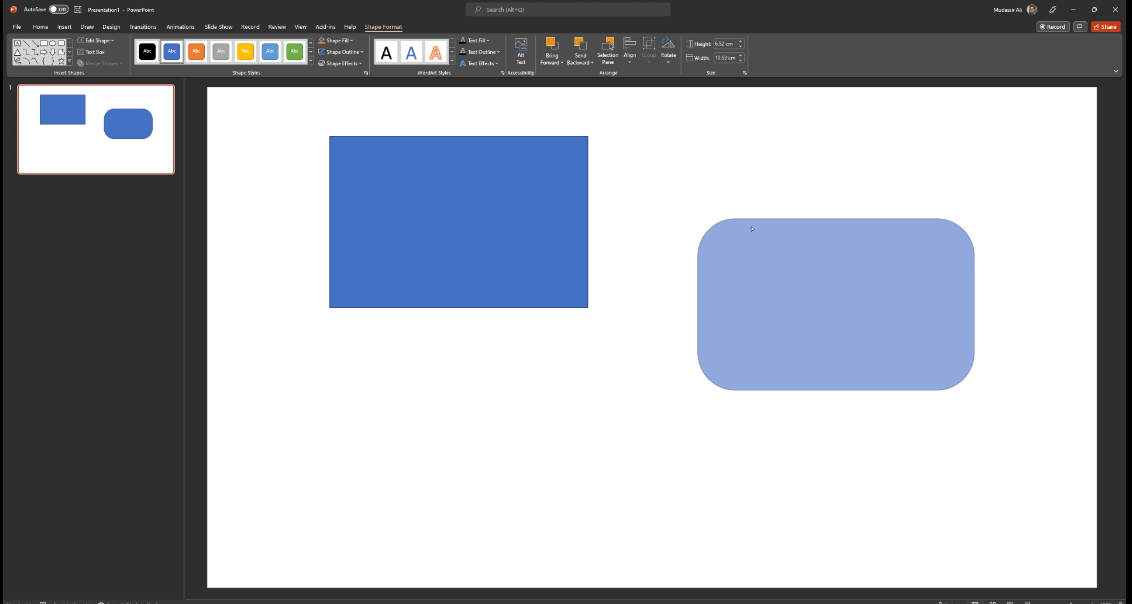Open the Review tab
This screenshot has height=604, width=1132.
277,27
